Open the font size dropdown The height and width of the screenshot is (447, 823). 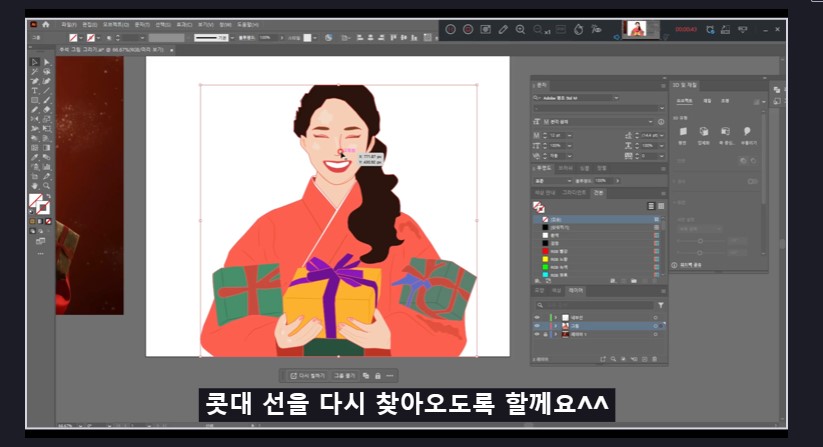[x=569, y=135]
